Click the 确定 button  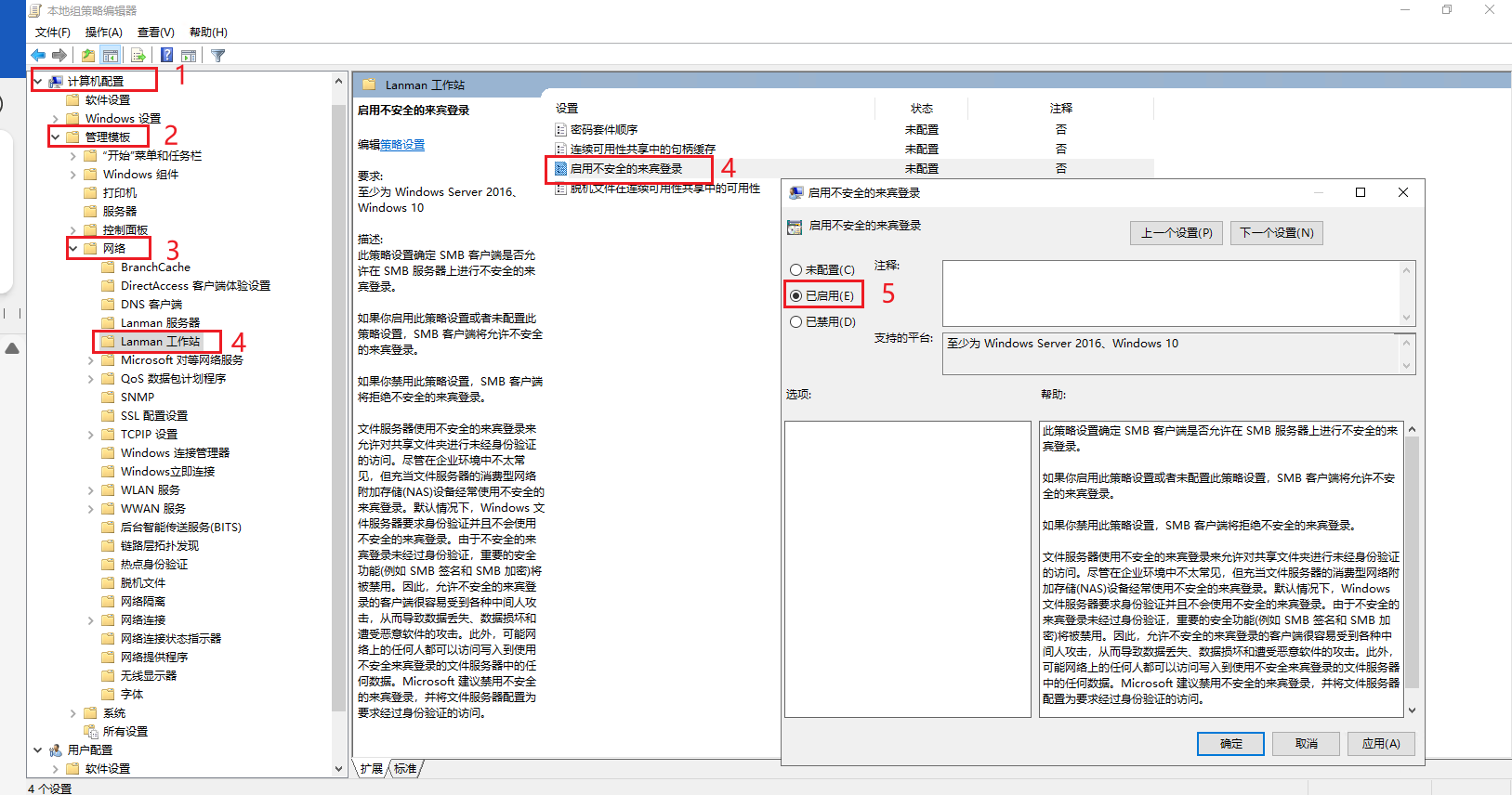(1230, 744)
